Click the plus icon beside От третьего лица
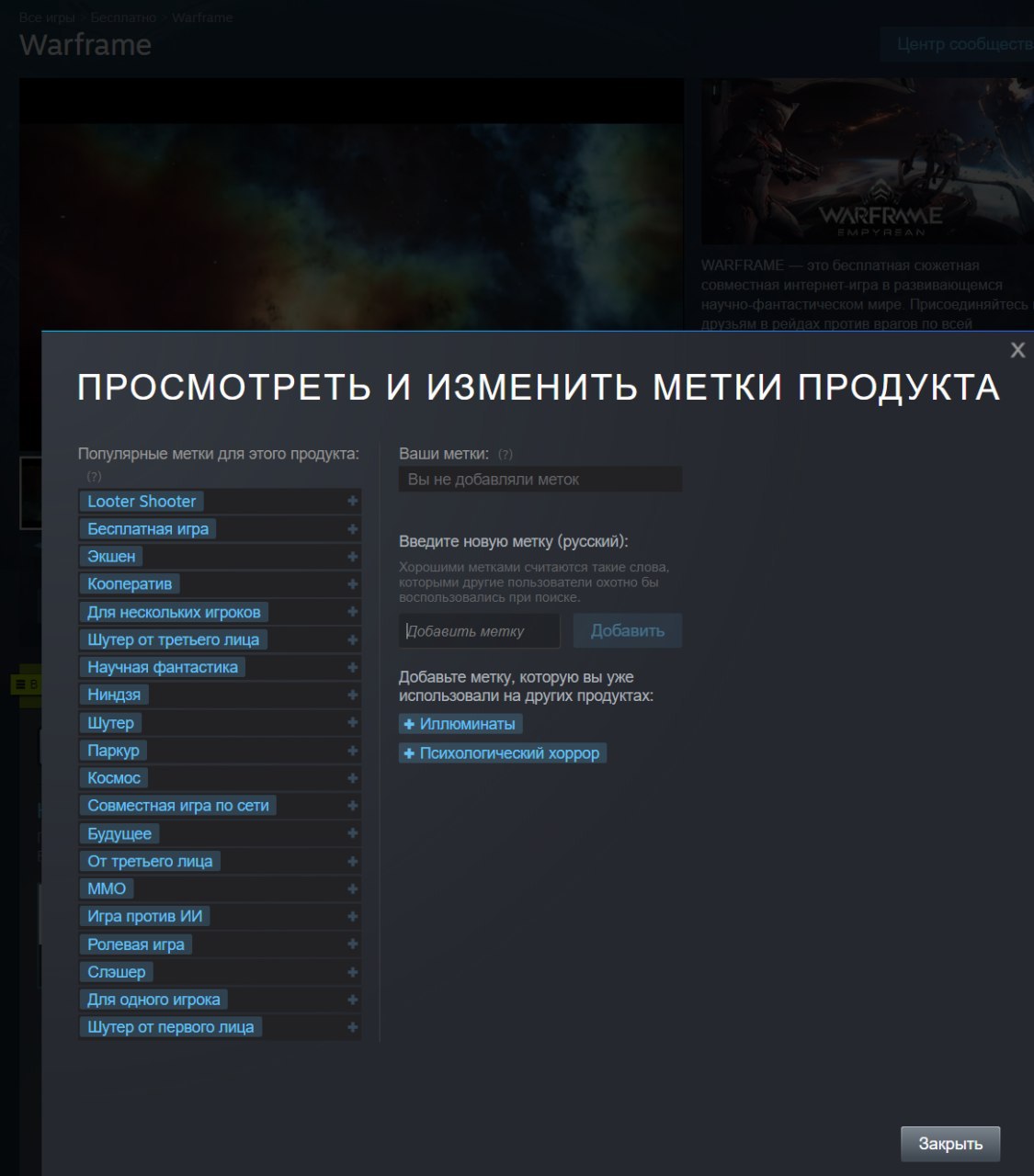The image size is (1034, 1176). click(x=352, y=861)
